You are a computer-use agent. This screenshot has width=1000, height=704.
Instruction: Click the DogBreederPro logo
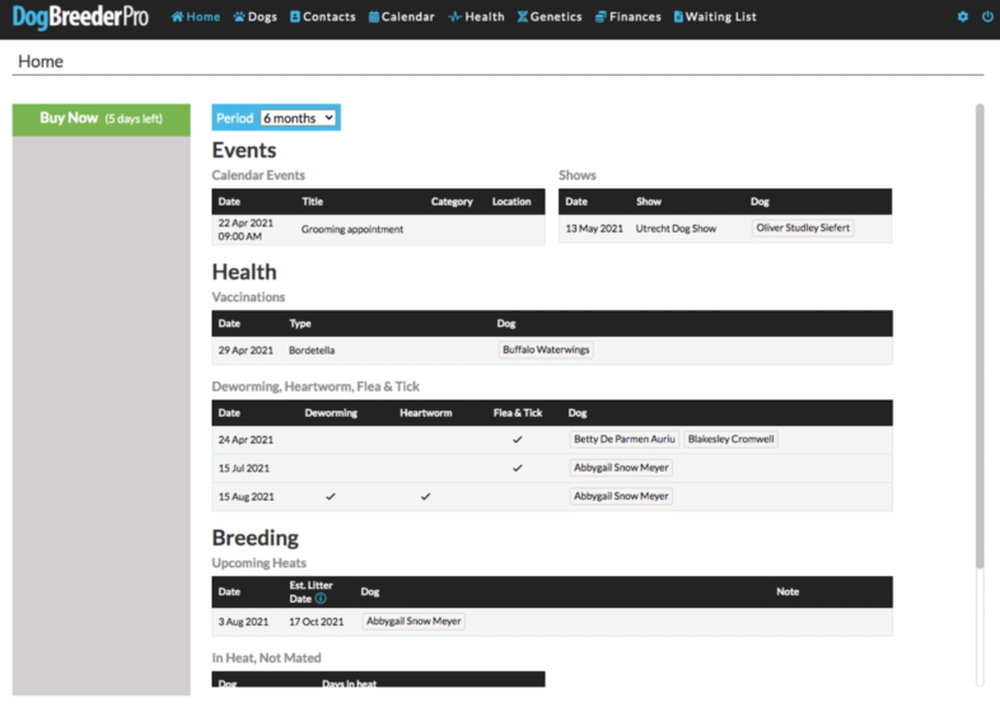[80, 17]
